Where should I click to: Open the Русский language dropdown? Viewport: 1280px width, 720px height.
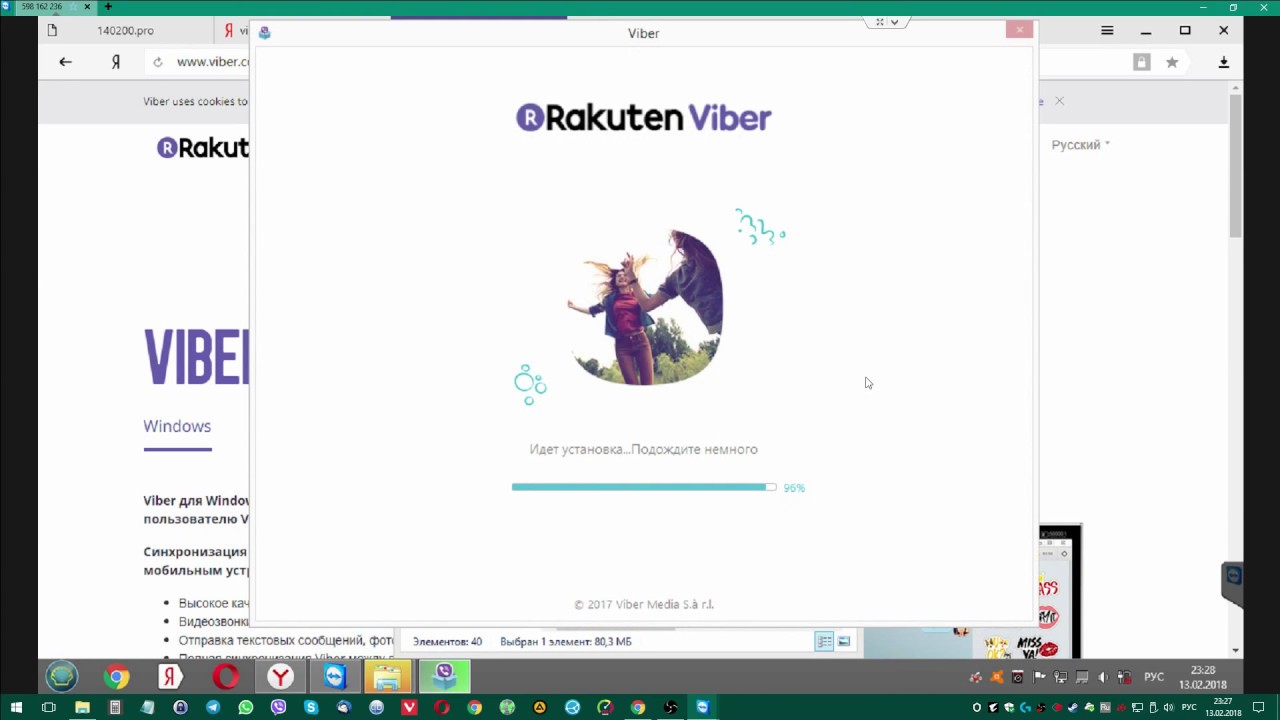coord(1080,145)
